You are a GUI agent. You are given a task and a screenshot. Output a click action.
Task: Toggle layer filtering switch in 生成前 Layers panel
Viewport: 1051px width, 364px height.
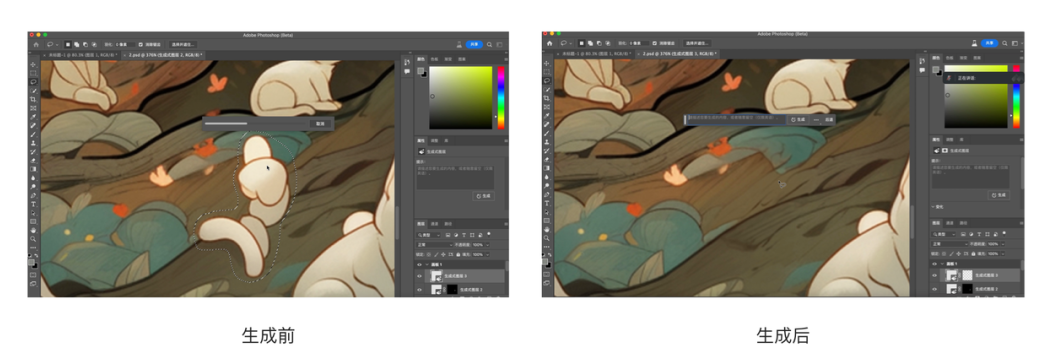489,234
